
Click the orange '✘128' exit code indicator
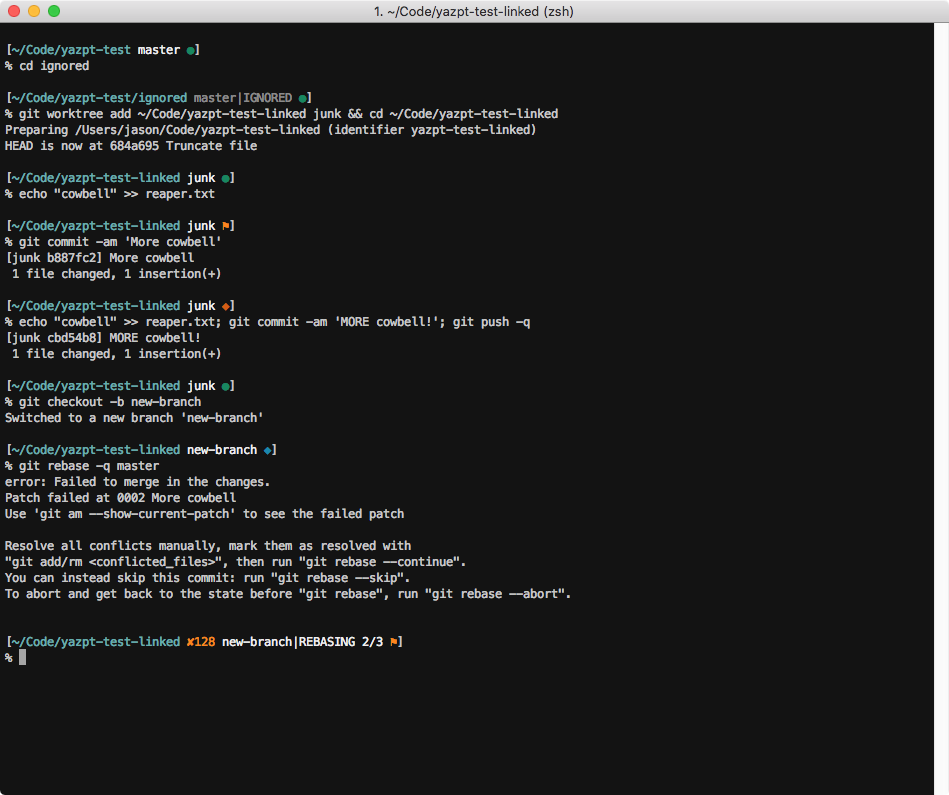(201, 642)
